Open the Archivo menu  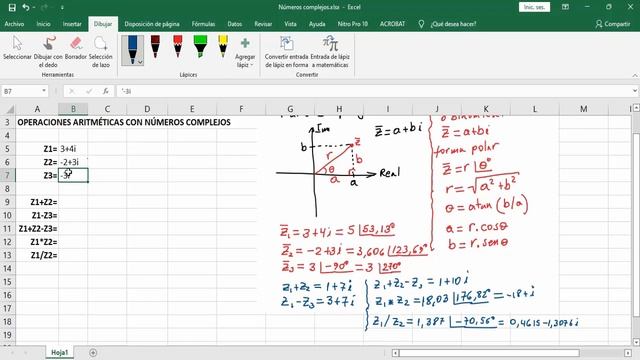[14, 24]
